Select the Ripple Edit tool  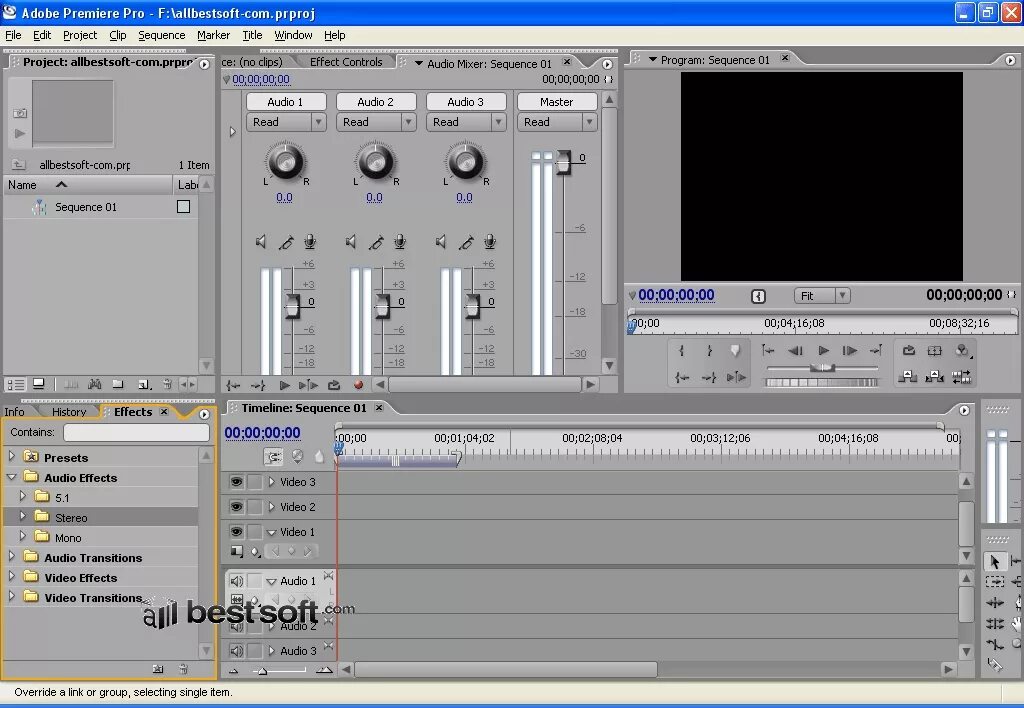click(995, 603)
